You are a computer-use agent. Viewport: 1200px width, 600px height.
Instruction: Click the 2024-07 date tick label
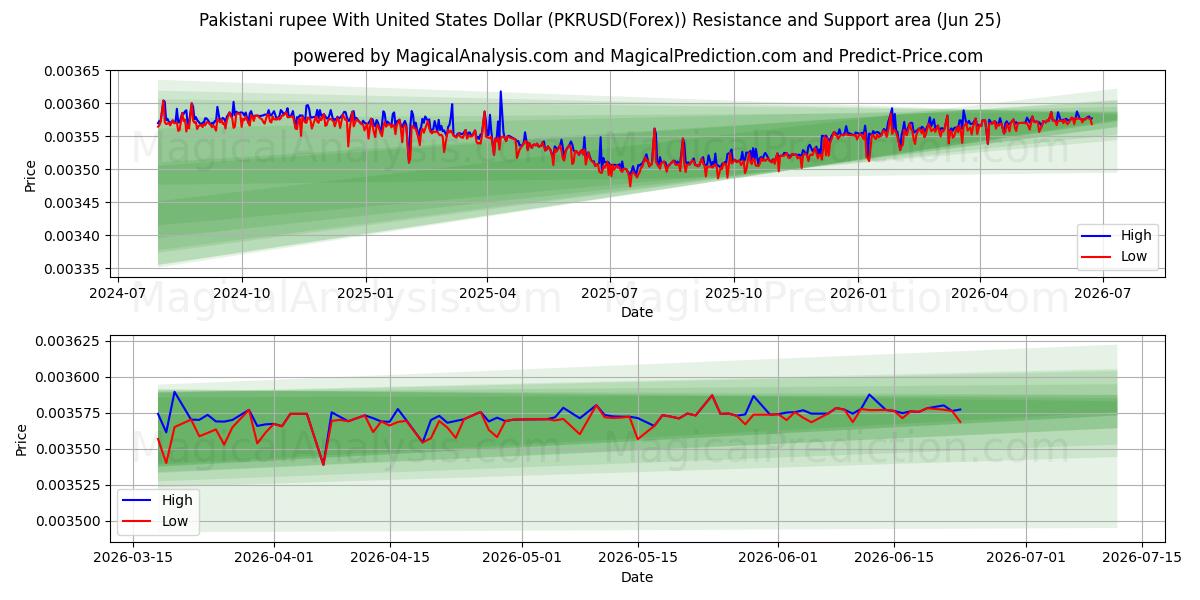(x=118, y=294)
